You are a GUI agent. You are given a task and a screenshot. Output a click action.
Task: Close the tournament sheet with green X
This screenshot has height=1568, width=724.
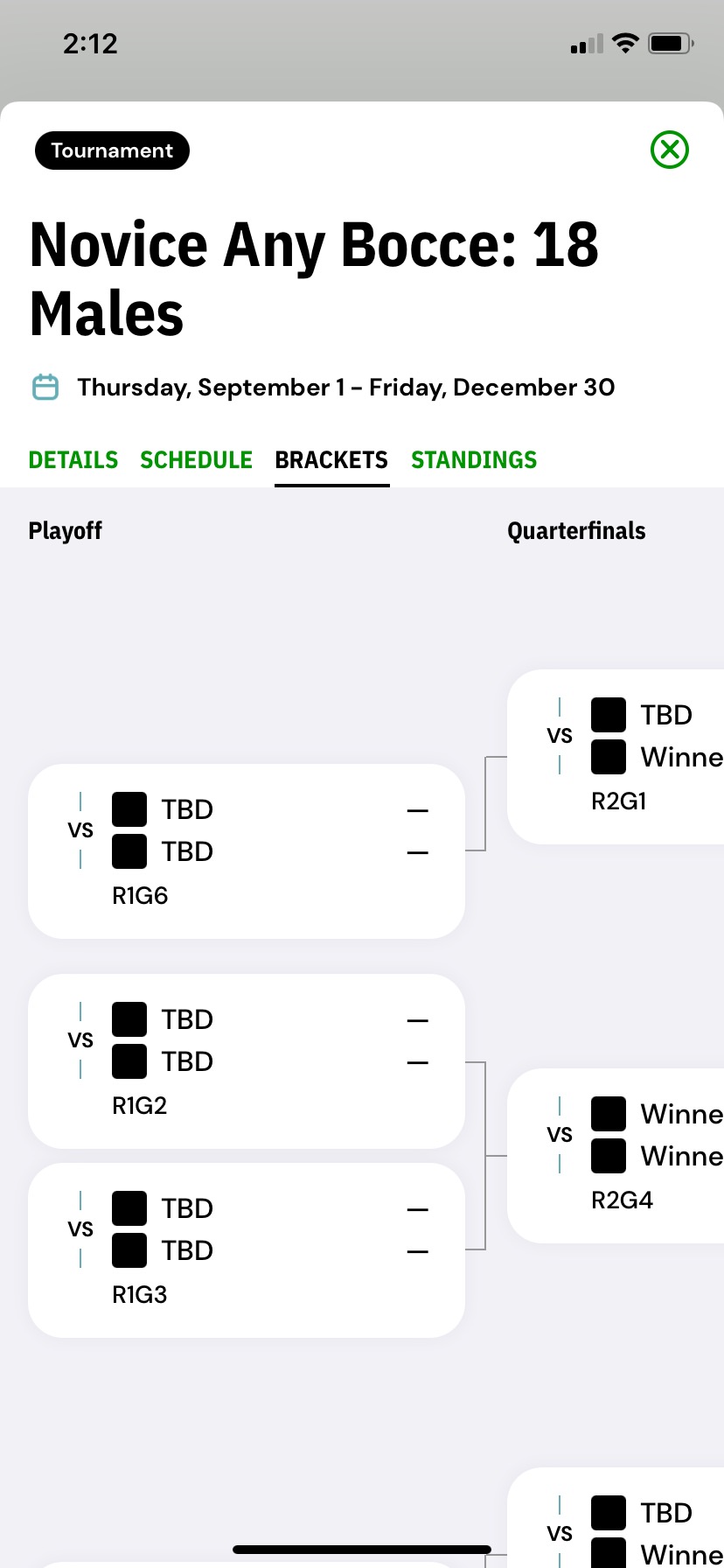[670, 150]
